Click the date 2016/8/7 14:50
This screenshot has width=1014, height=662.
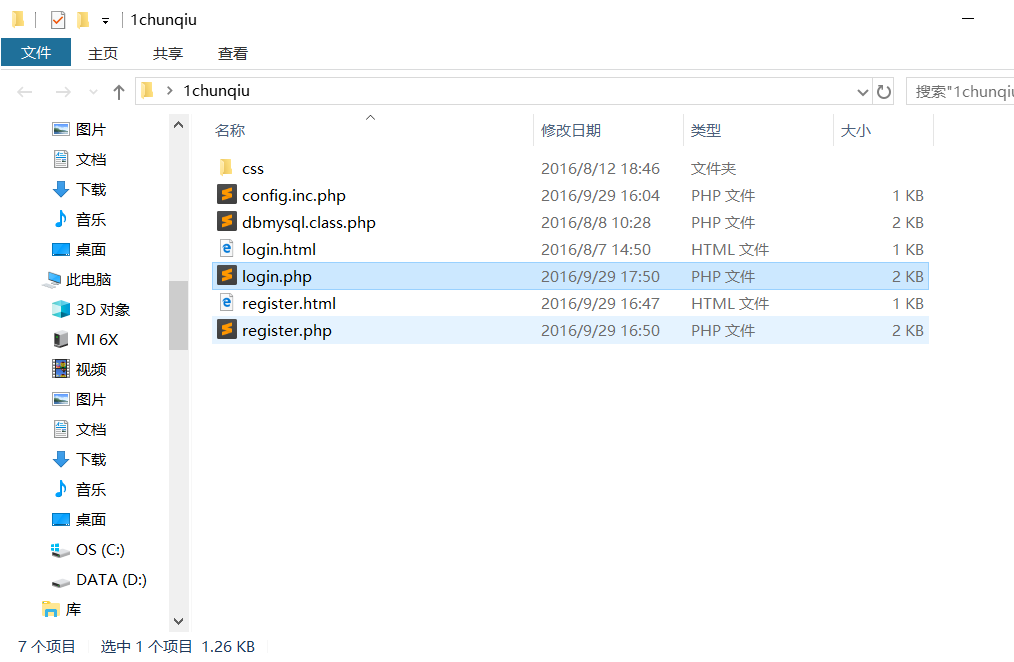coord(596,250)
